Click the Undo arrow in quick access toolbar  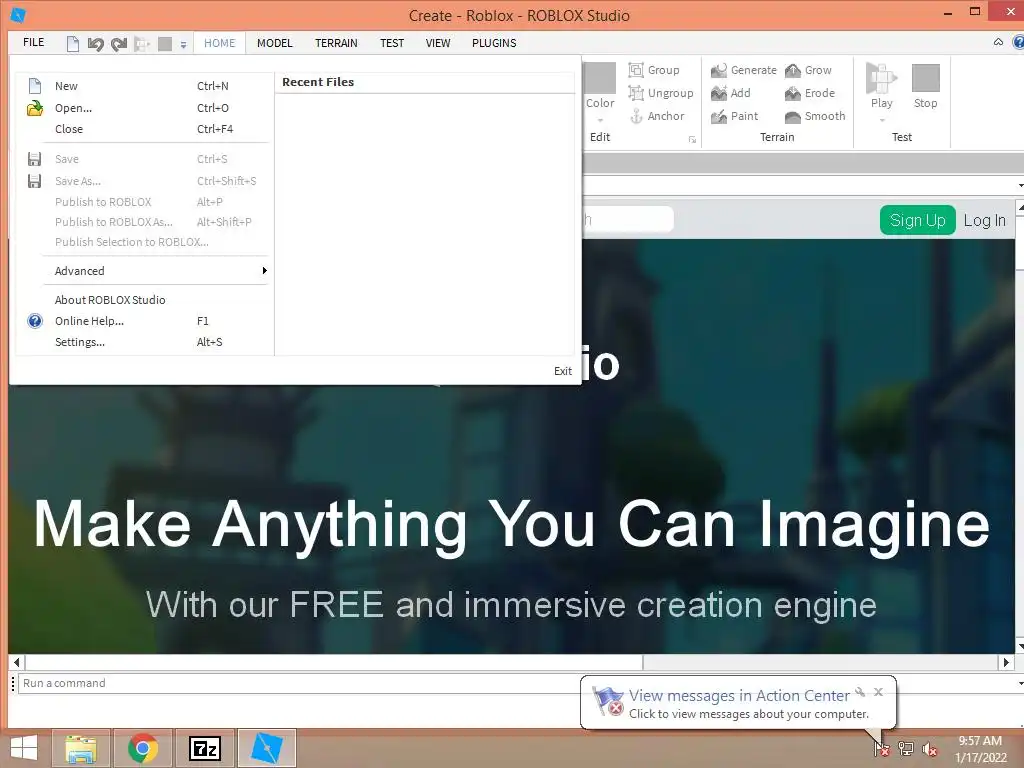click(96, 44)
